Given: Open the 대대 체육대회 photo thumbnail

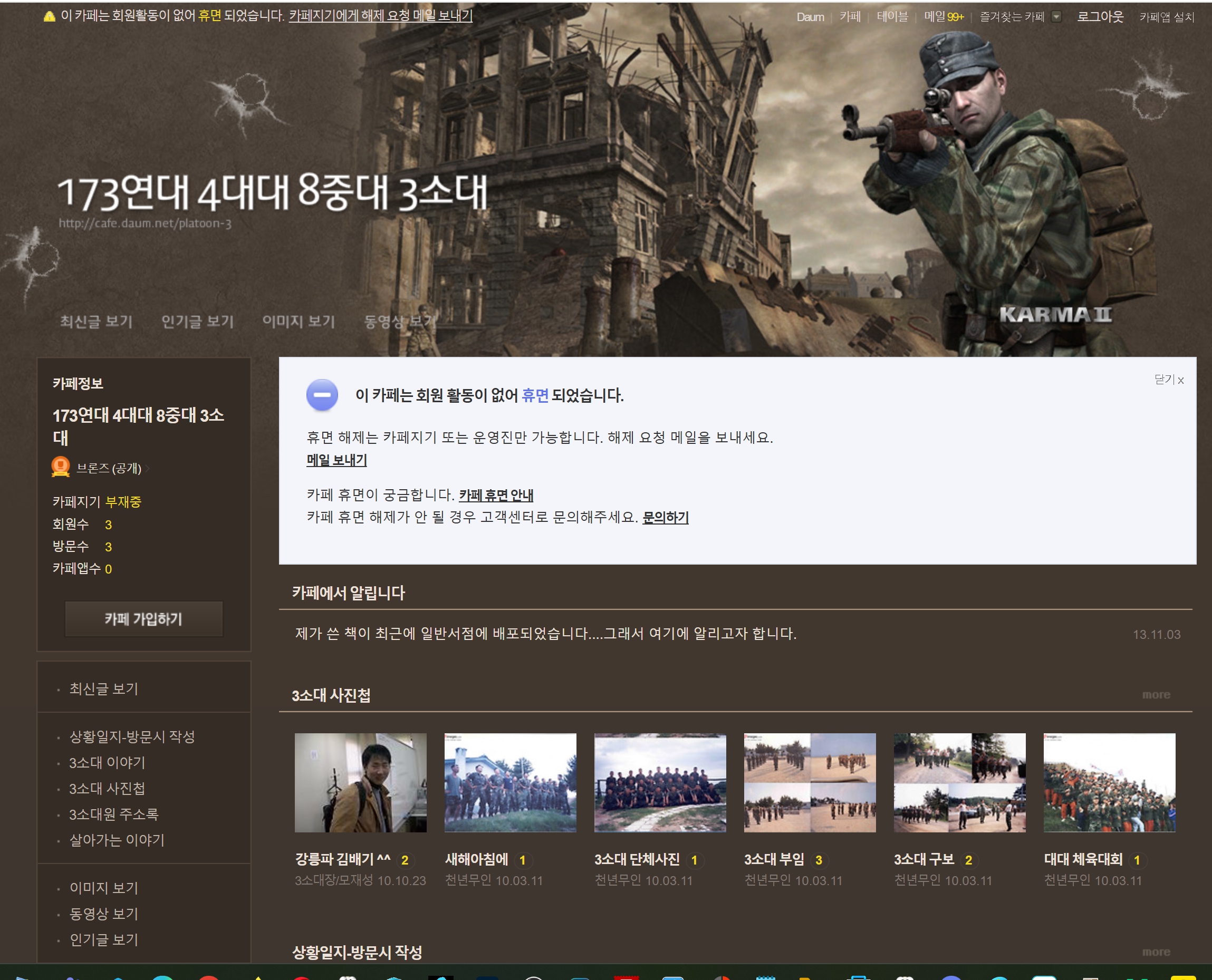Looking at the screenshot, I should [x=1109, y=782].
